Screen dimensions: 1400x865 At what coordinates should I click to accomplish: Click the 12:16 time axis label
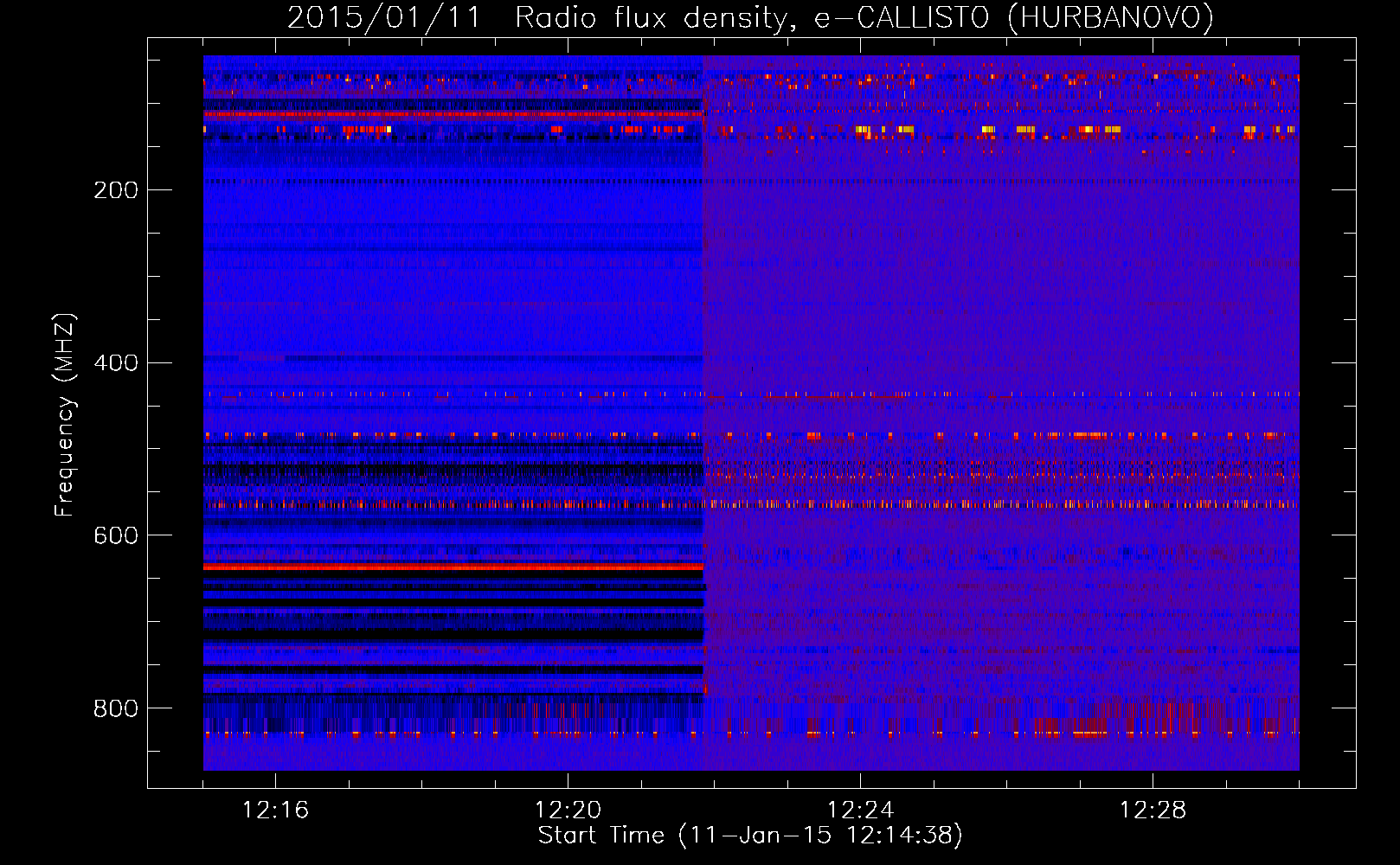pos(275,811)
